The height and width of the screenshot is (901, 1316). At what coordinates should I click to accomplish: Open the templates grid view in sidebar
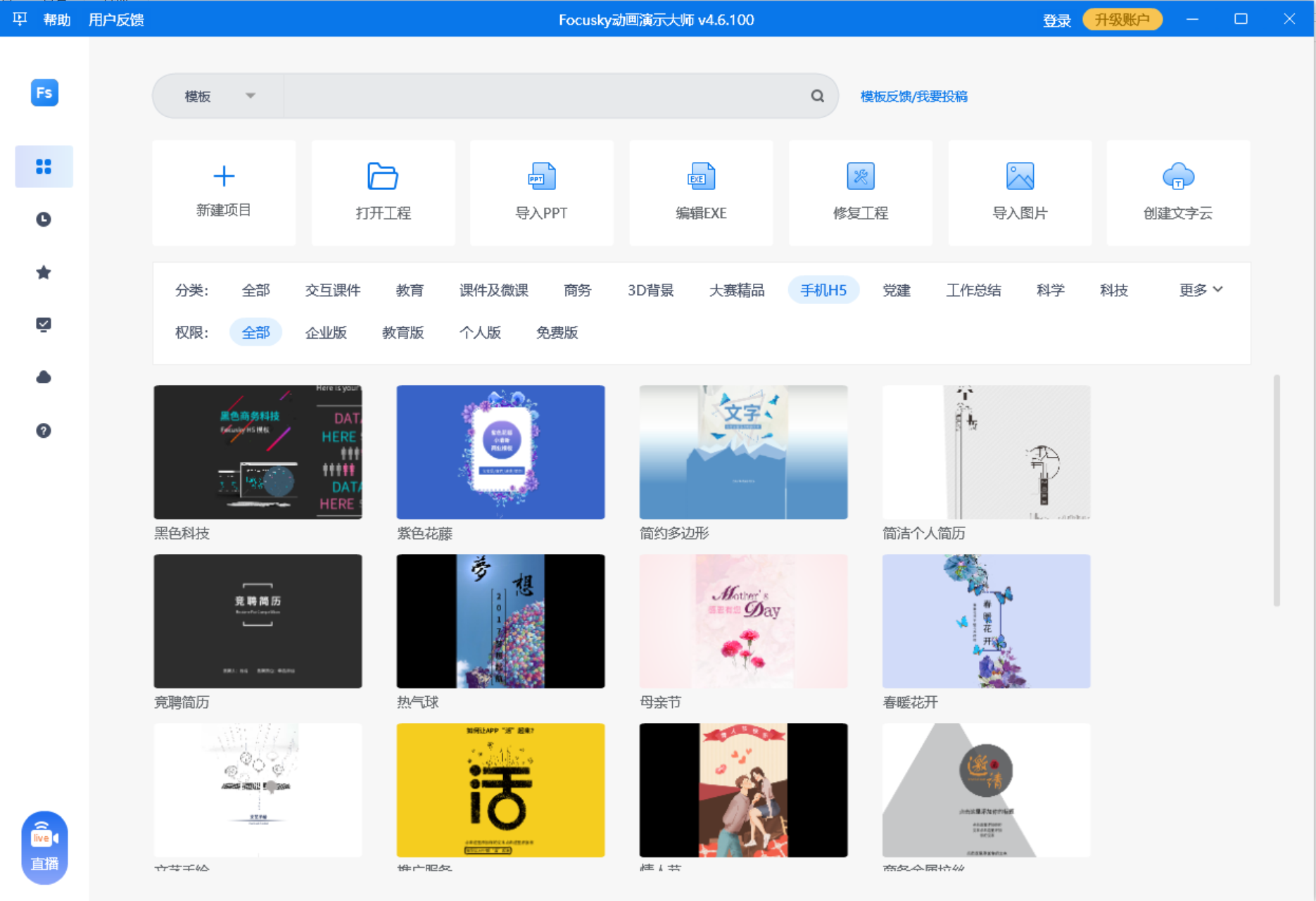44,167
